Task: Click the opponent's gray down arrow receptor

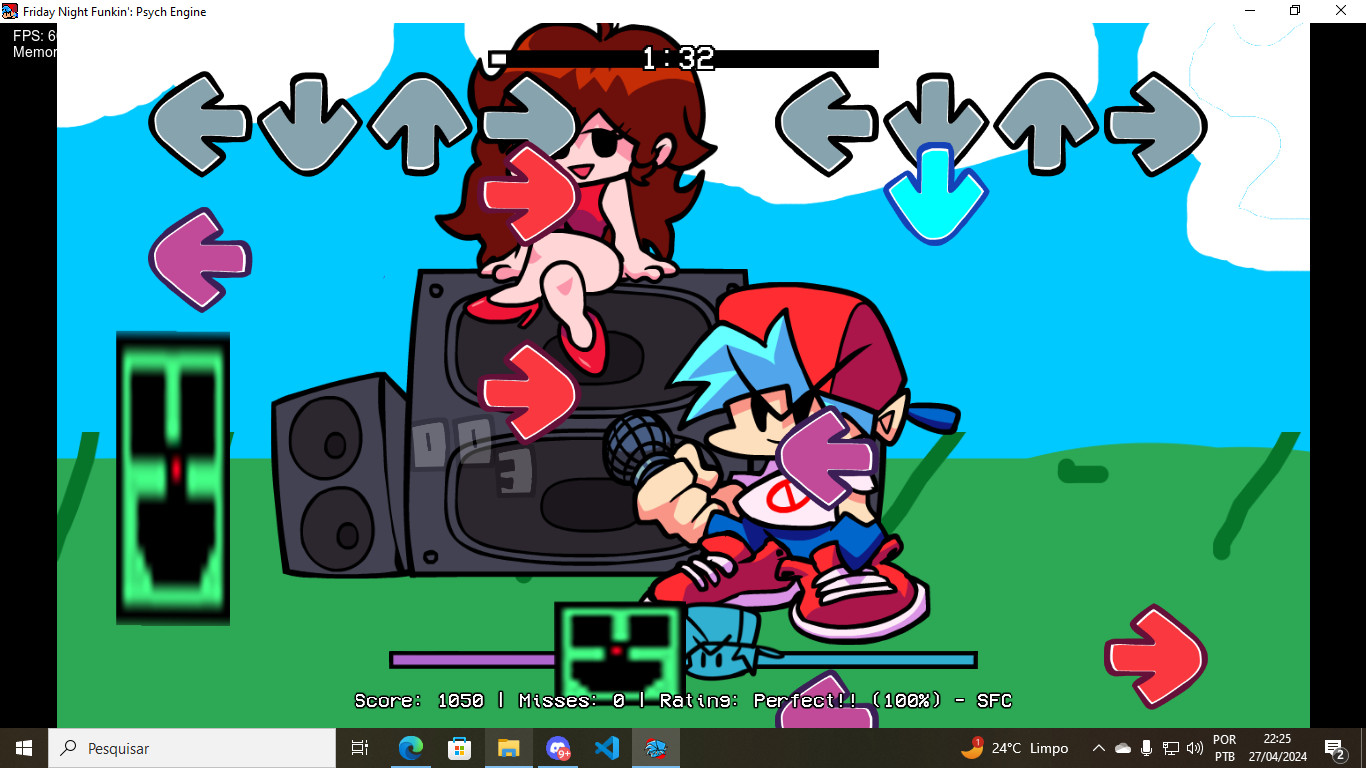Action: point(309,124)
